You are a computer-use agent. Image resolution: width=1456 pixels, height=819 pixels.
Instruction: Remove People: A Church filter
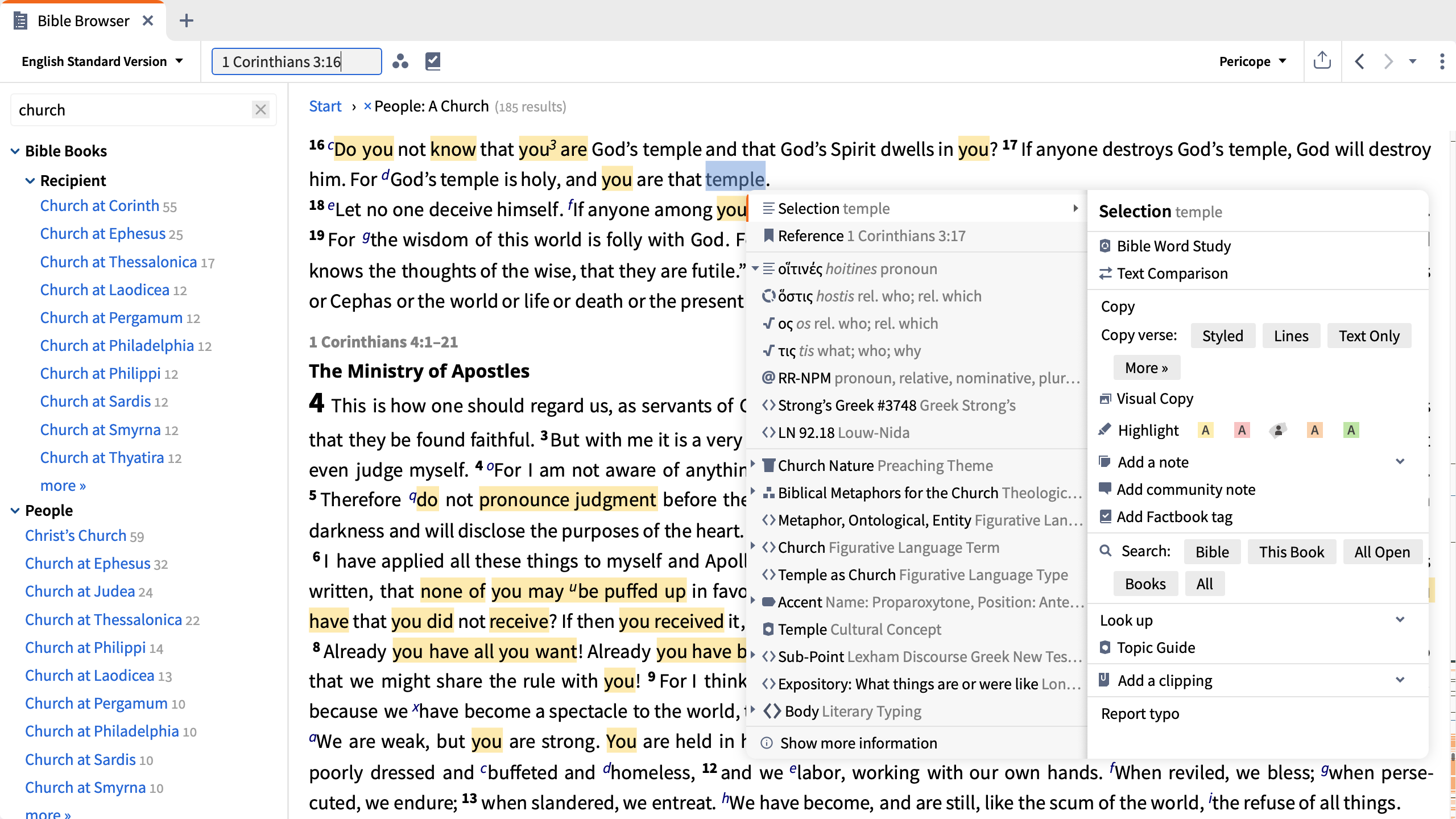click(x=367, y=106)
